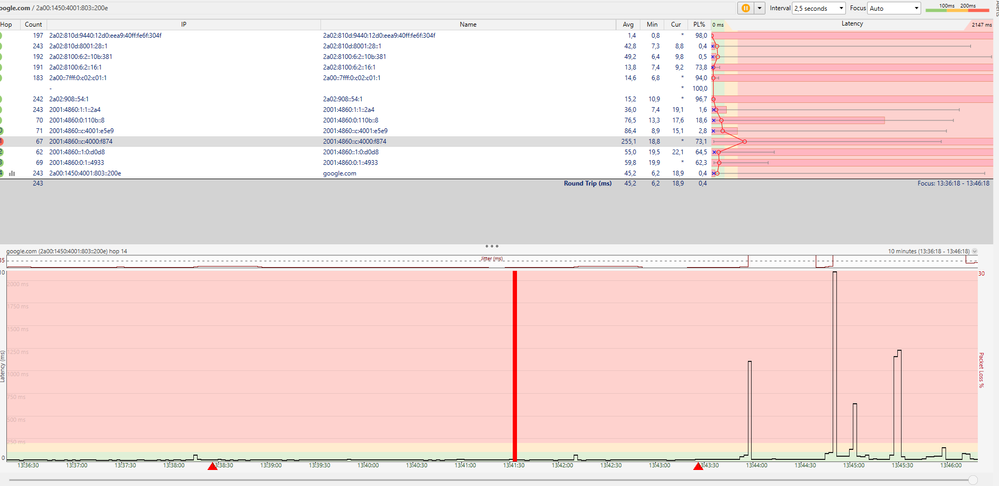This screenshot has width=999, height=486.
Task: Click the 13:41:00 time axis label
Action: tap(466, 466)
